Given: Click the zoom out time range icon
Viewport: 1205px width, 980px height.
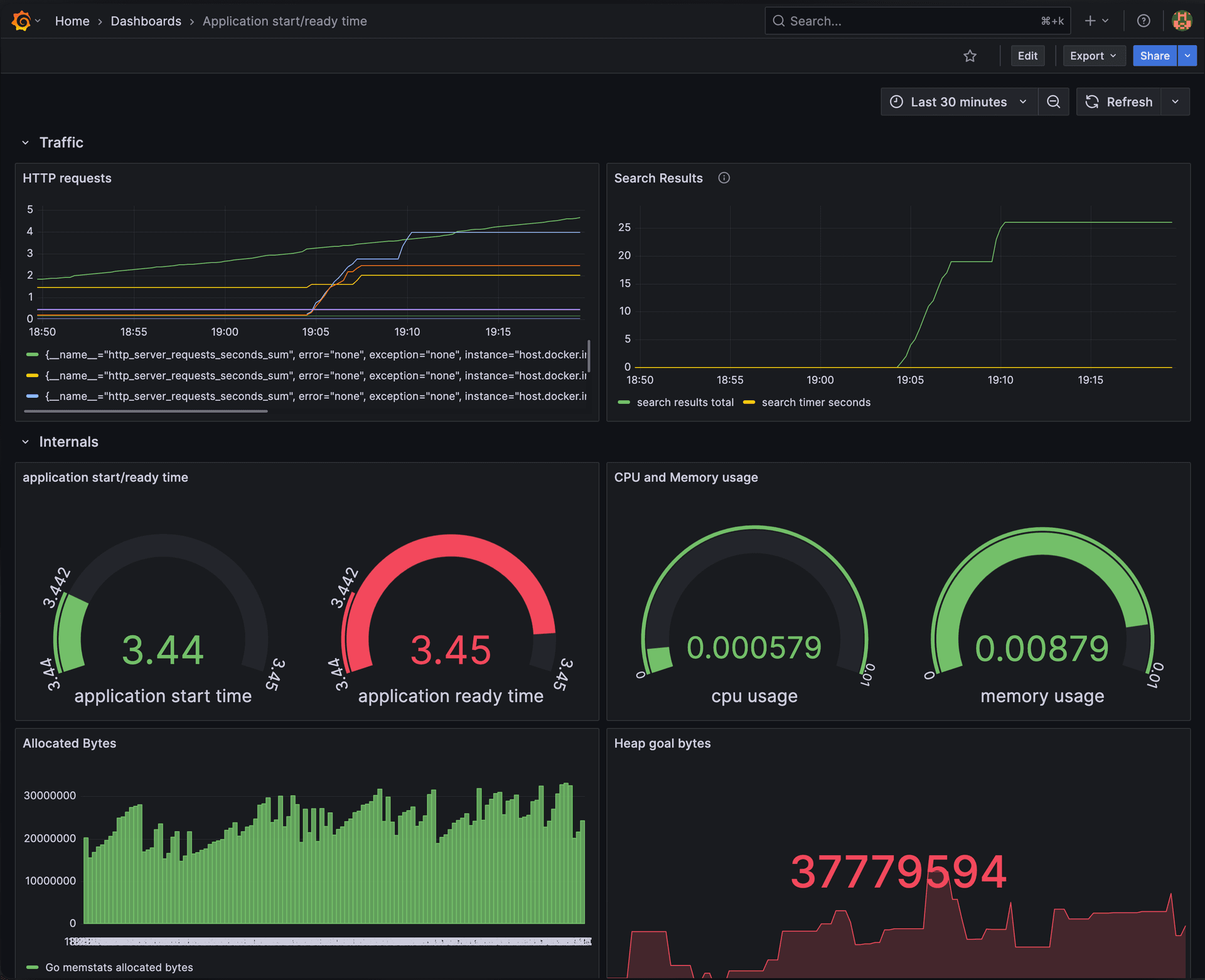Looking at the screenshot, I should [1054, 102].
